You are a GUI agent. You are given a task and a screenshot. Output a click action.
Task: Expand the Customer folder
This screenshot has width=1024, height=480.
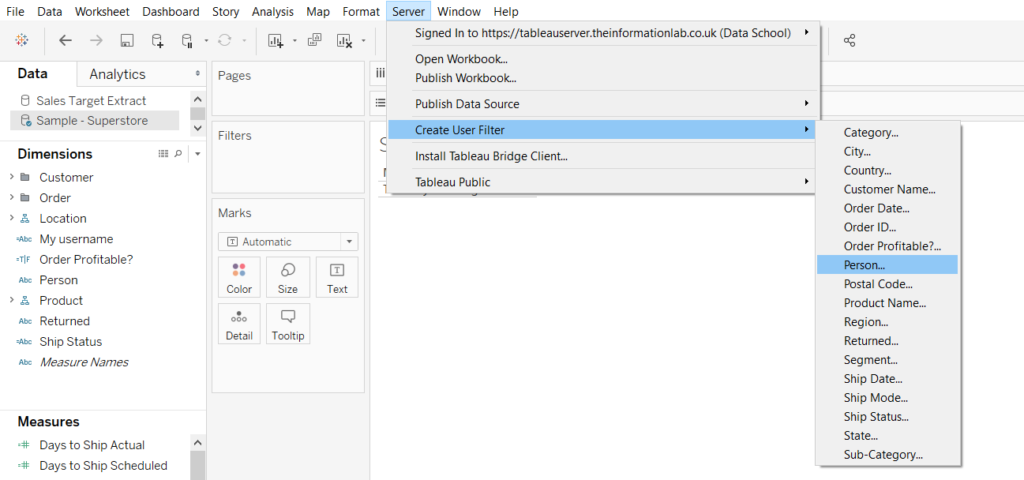tap(12, 177)
